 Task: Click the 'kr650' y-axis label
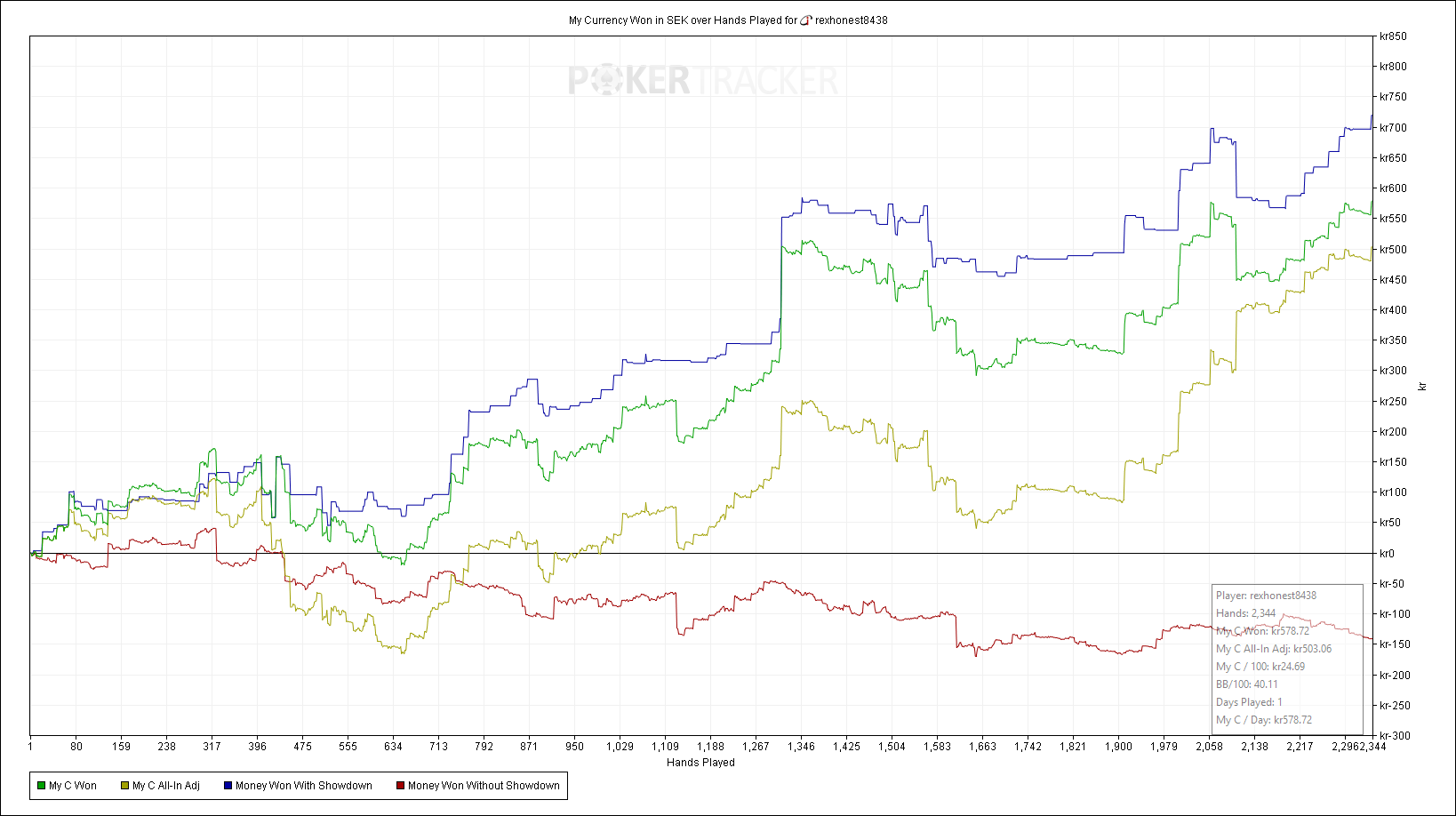pos(1393,158)
